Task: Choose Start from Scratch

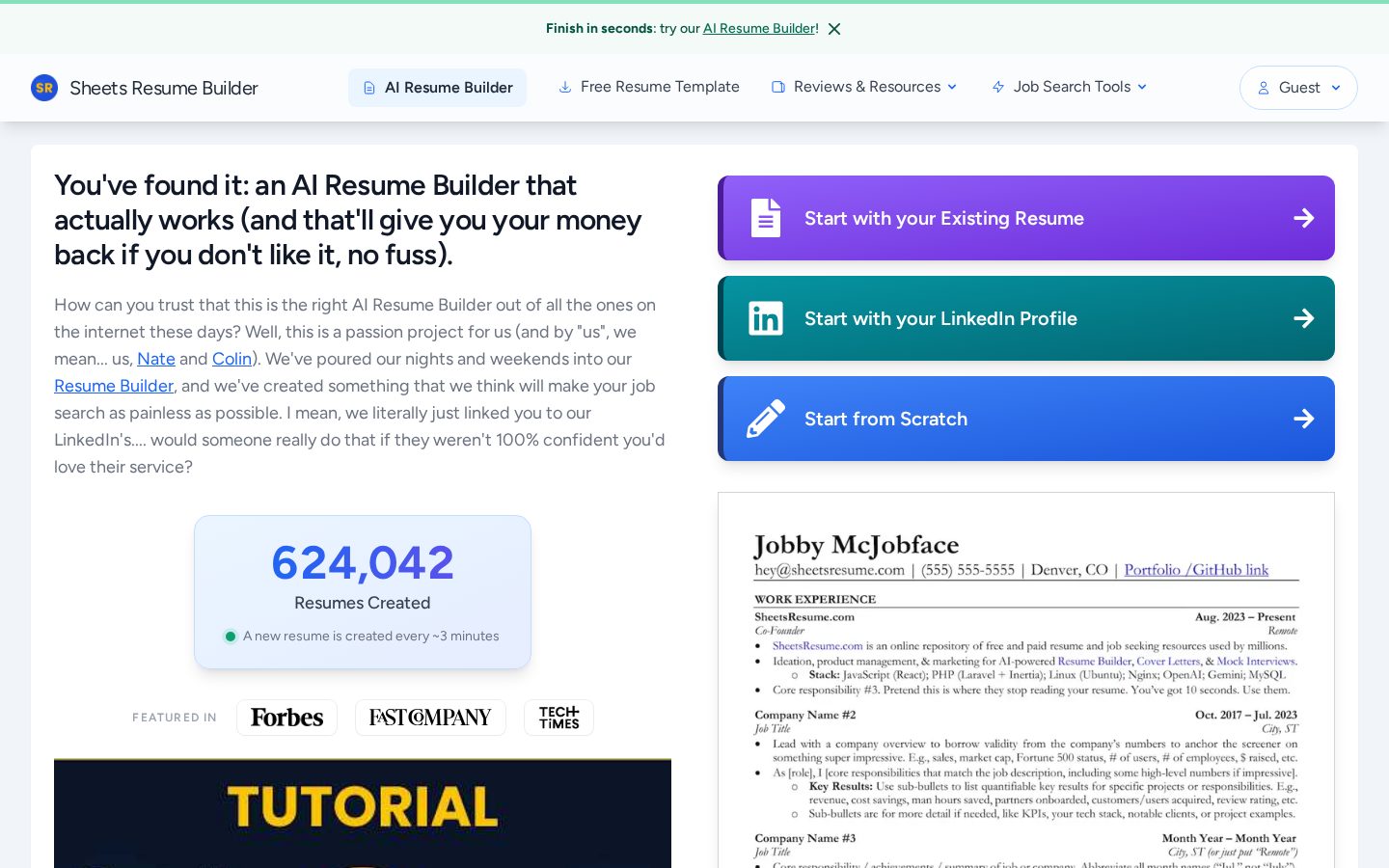Action: 1026,419
